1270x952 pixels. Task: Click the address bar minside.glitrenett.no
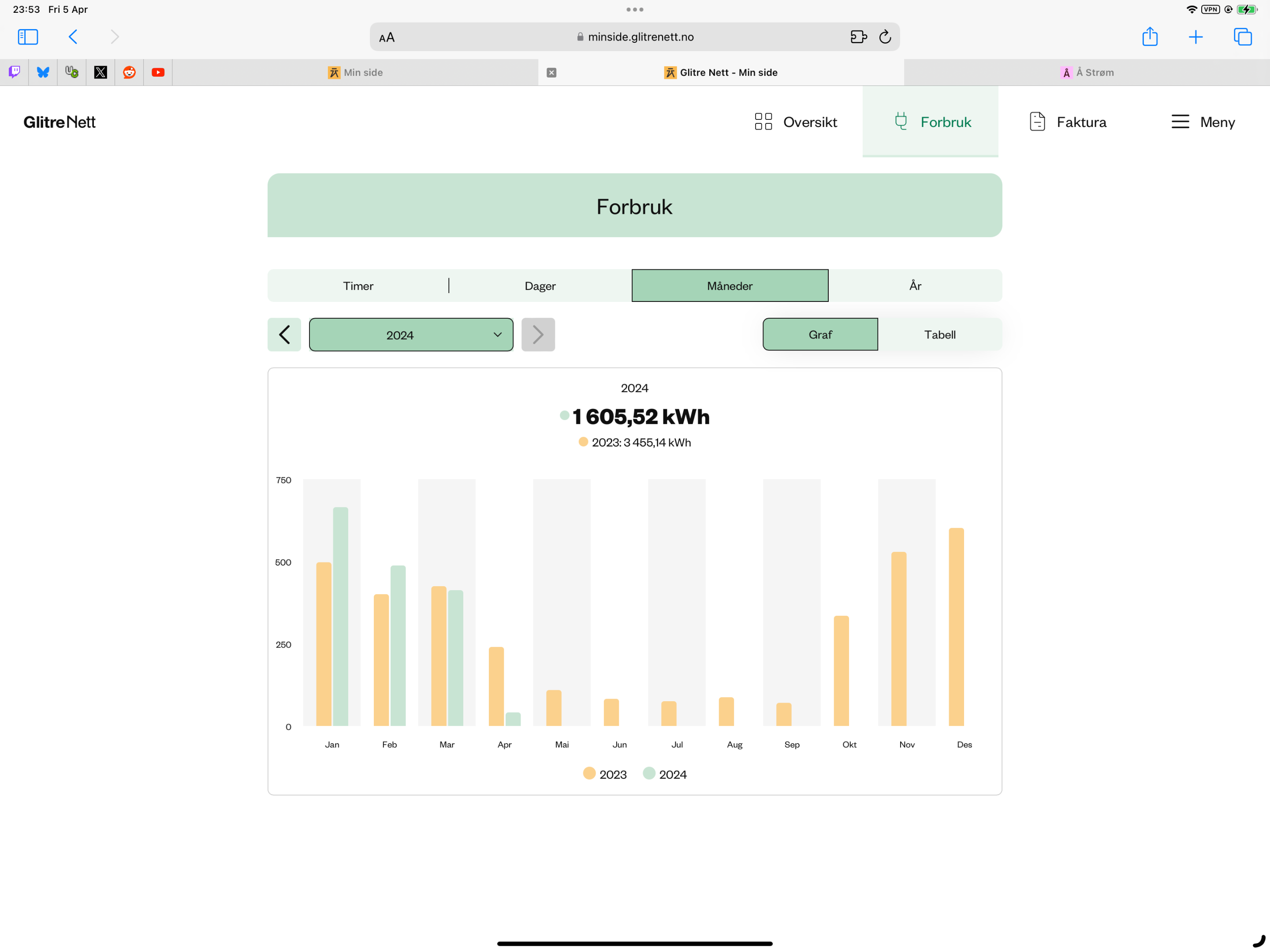tap(634, 37)
